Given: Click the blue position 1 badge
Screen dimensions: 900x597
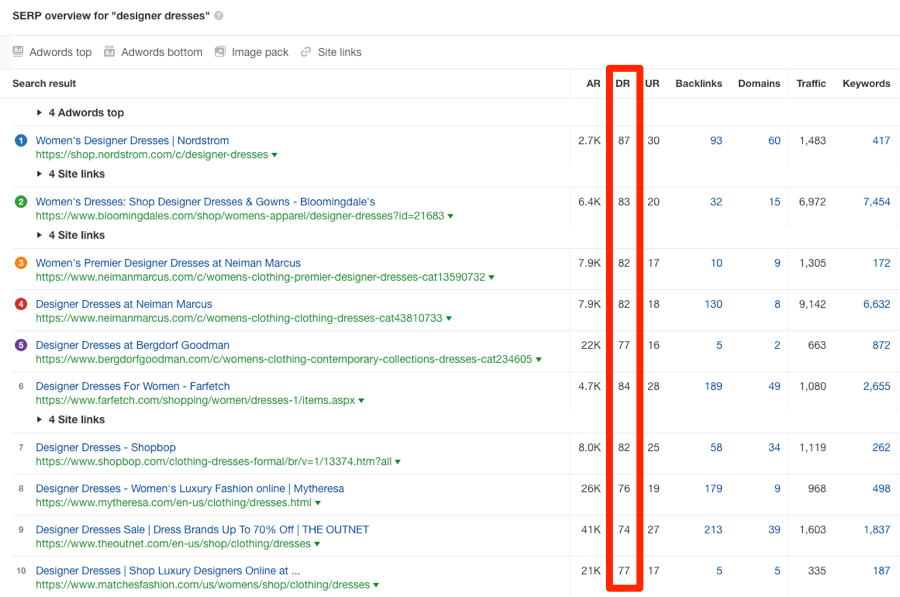Looking at the screenshot, I should tap(21, 140).
